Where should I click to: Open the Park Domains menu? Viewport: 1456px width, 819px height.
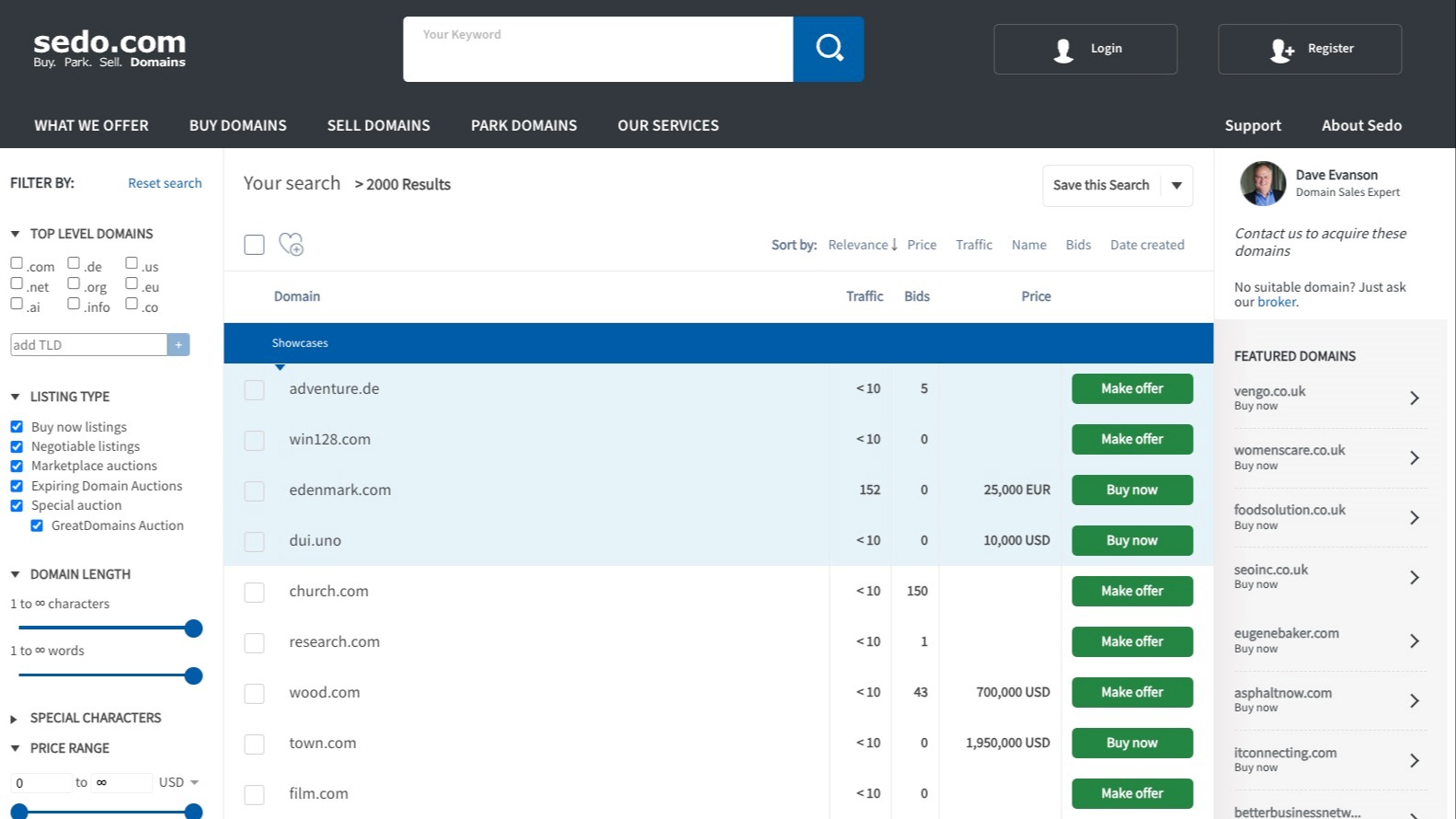524,125
